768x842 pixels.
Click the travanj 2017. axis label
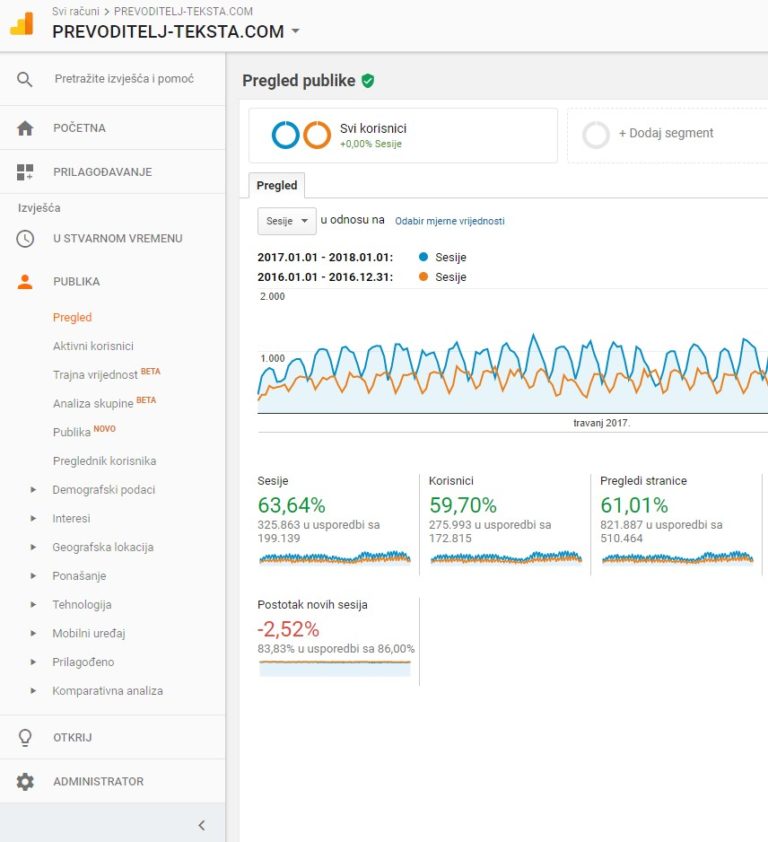[x=601, y=423]
